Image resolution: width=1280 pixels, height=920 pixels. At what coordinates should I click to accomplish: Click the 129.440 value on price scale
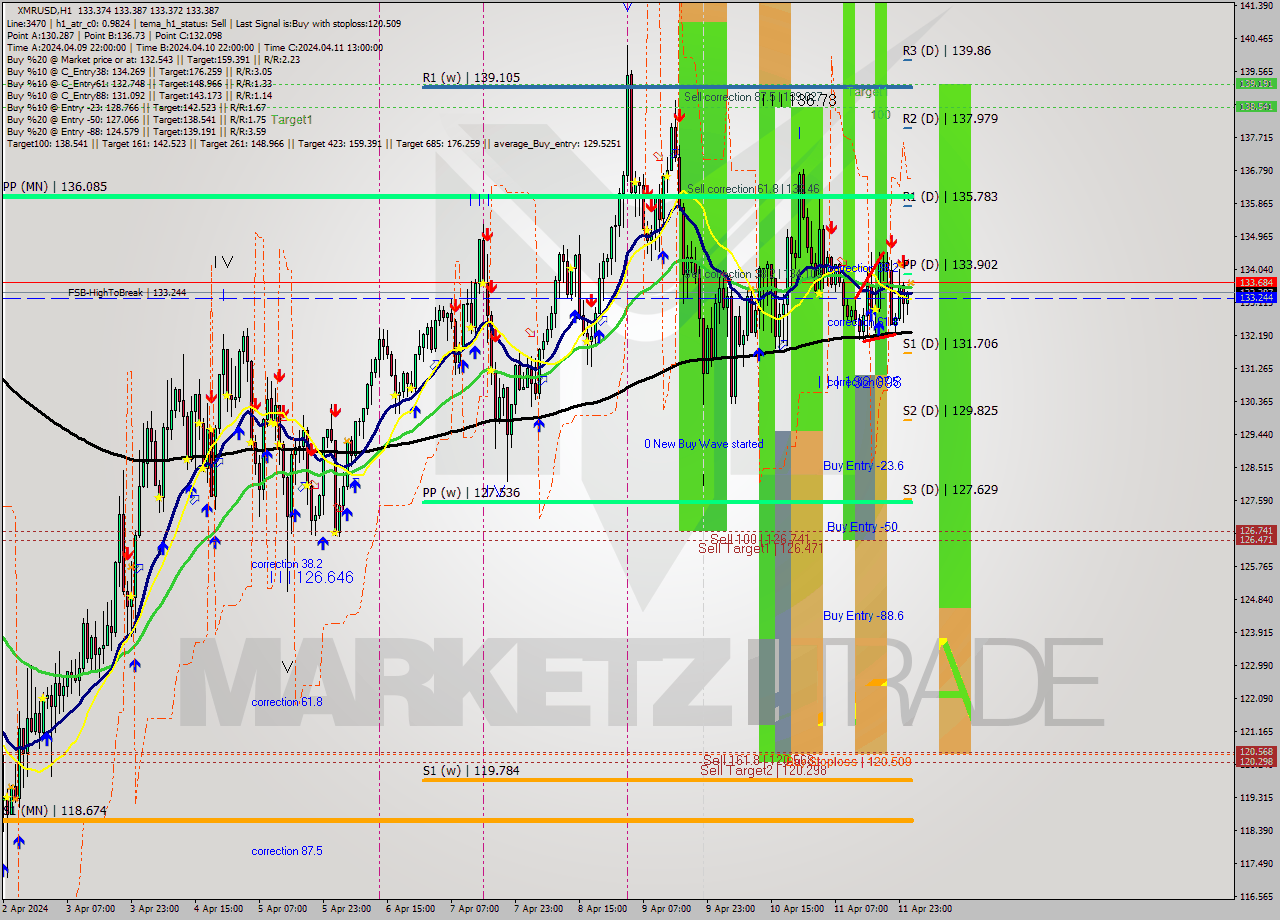click(1255, 435)
